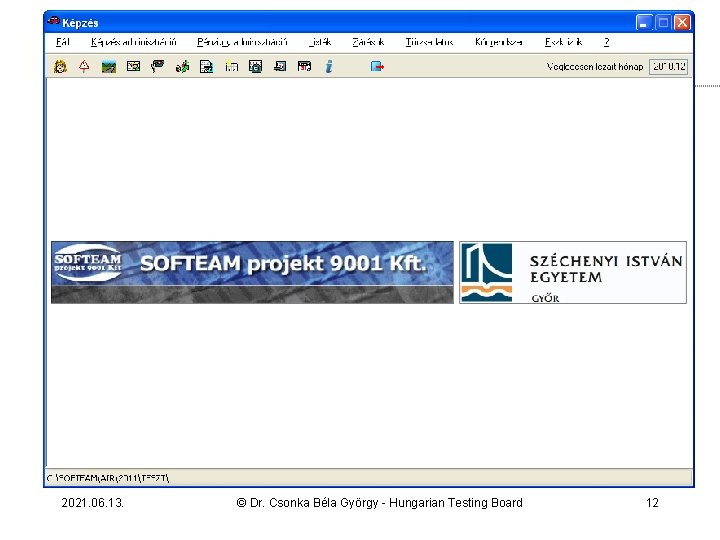The width and height of the screenshot is (720, 540).
Task: Click the exit door icon with red arrow
Action: pos(377,67)
